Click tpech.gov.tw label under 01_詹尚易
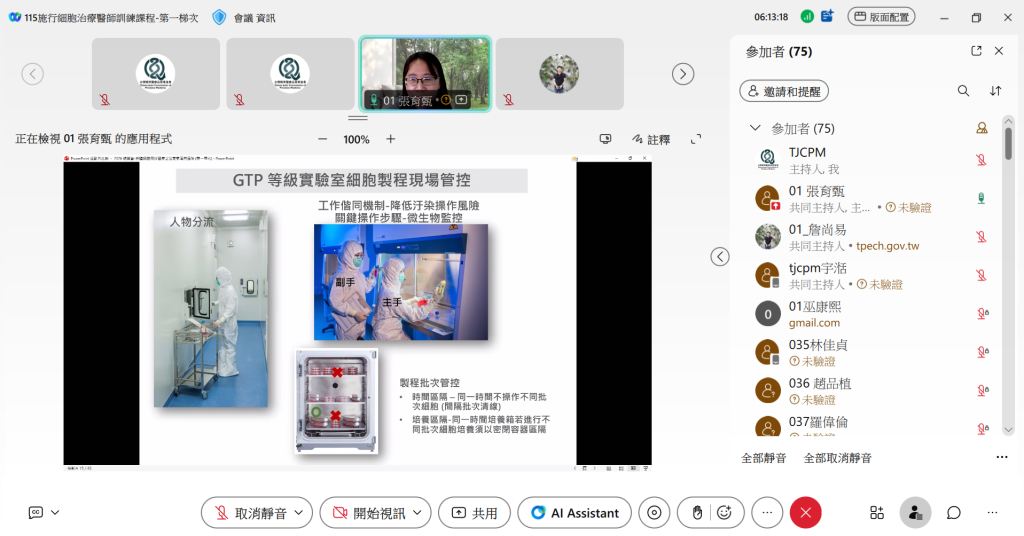Image resolution: width=1024 pixels, height=536 pixels. [x=888, y=246]
